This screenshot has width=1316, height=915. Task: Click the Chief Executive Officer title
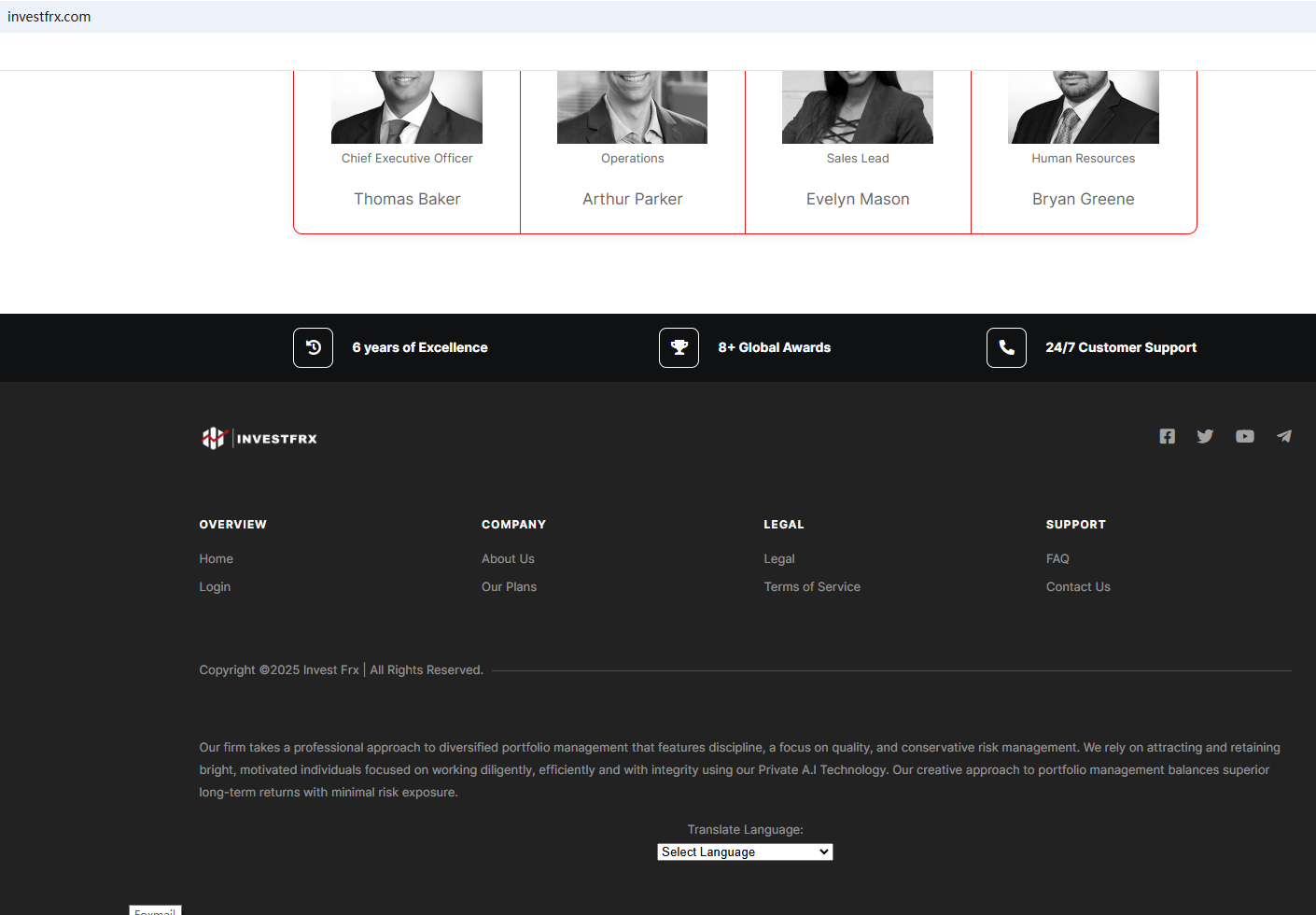click(407, 158)
